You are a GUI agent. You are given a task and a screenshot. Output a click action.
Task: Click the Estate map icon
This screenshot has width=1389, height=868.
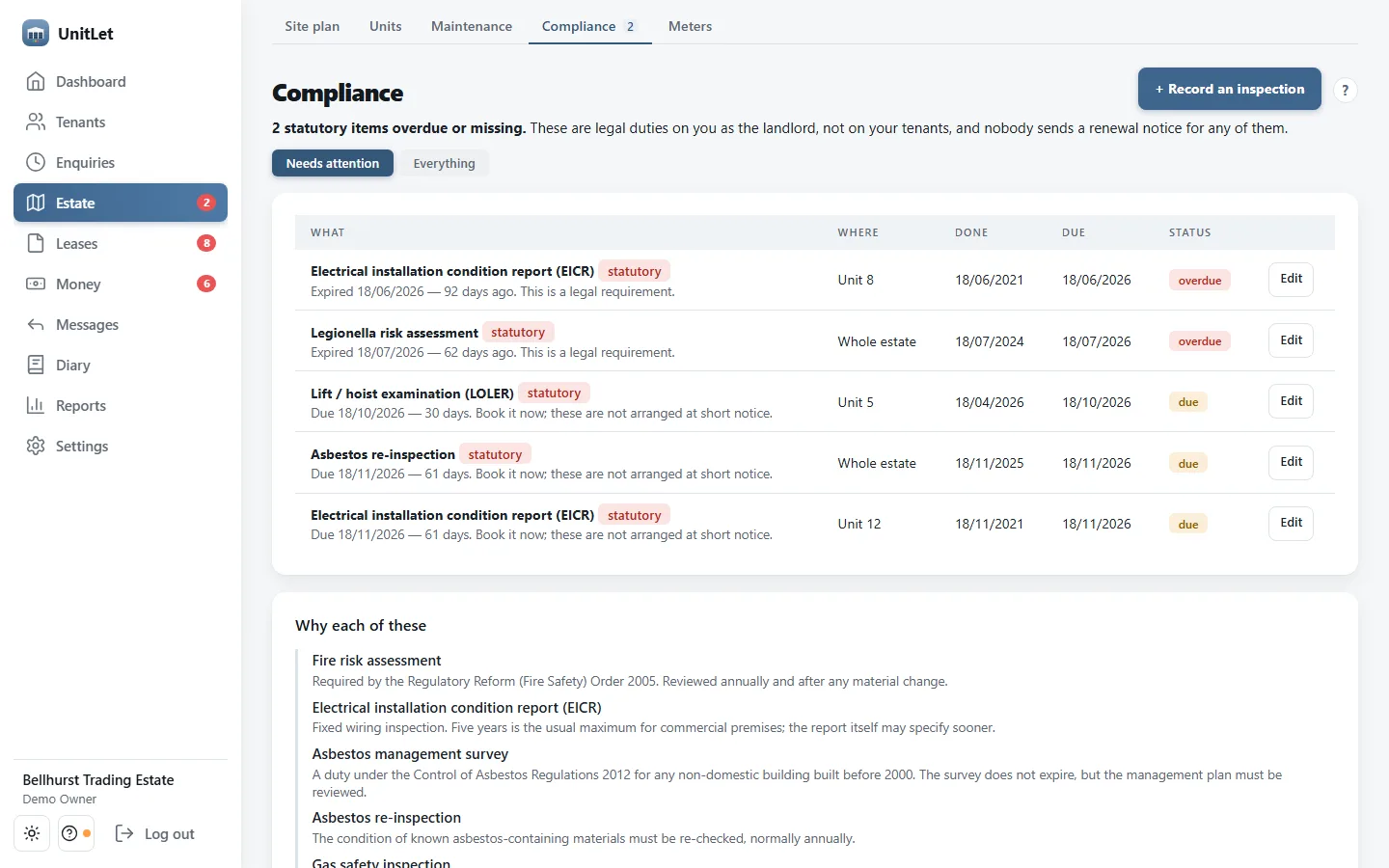pyautogui.click(x=36, y=203)
